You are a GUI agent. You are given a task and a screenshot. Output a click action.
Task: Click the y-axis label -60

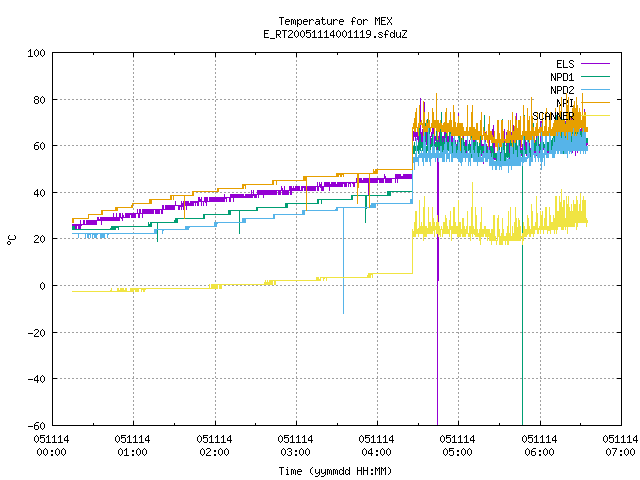click(x=36, y=426)
